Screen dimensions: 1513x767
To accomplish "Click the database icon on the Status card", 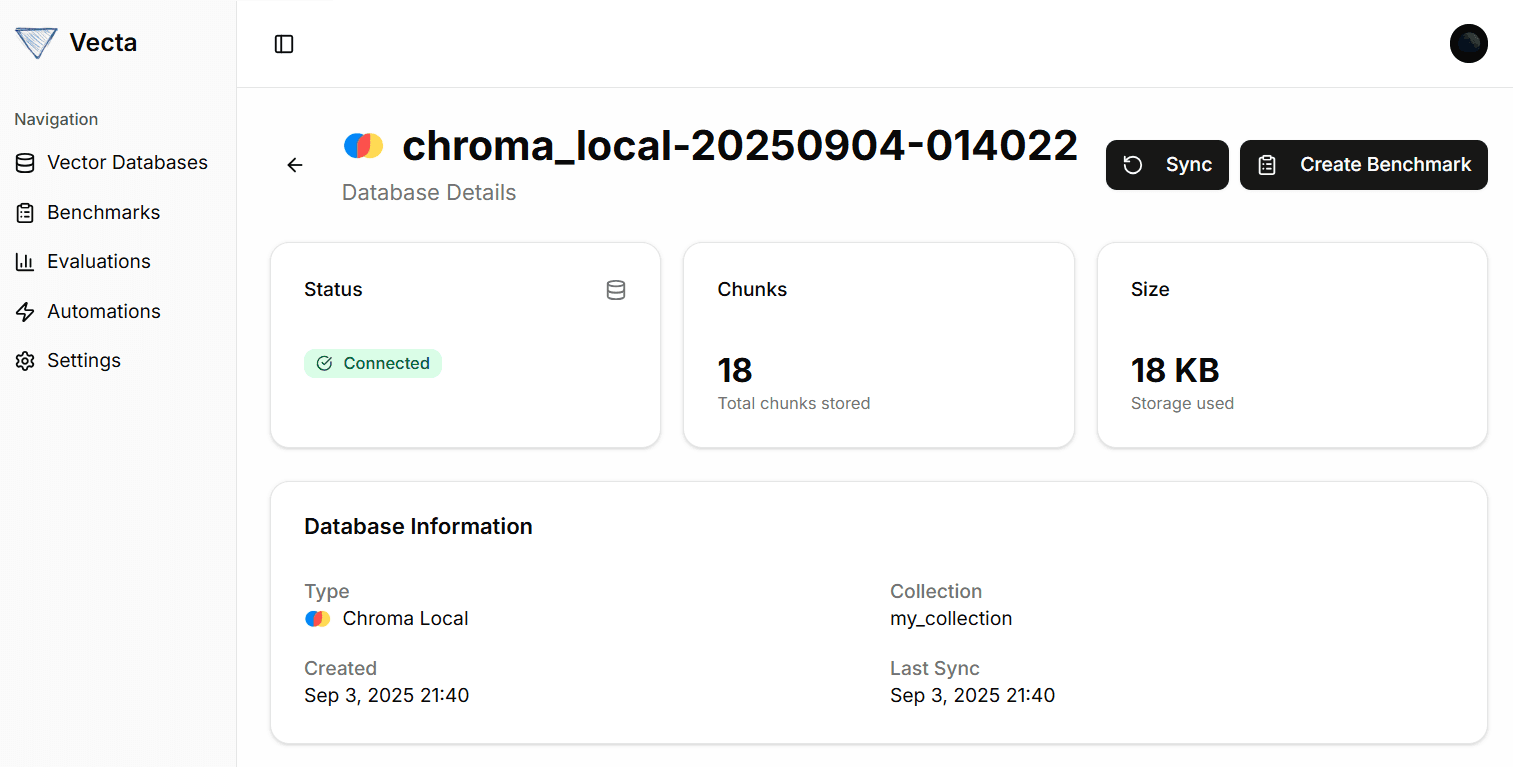I will 616,290.
